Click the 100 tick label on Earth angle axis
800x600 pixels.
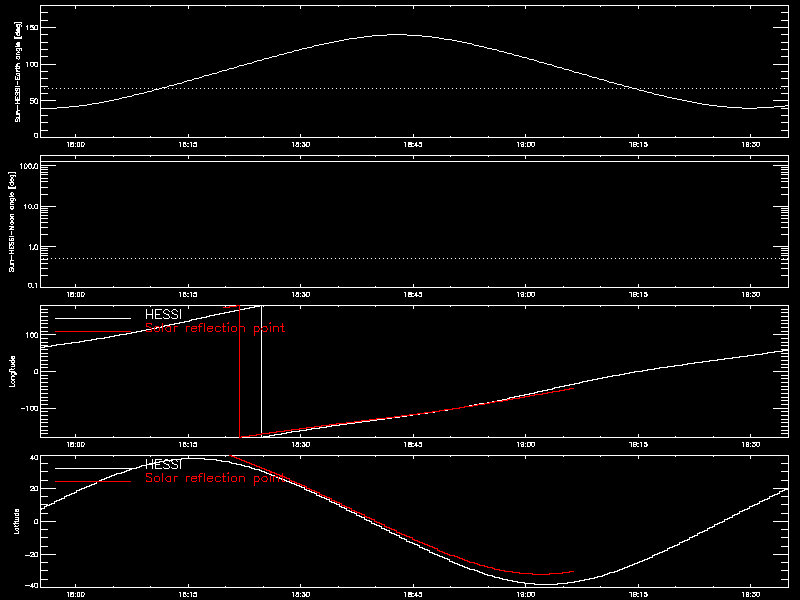click(33, 64)
